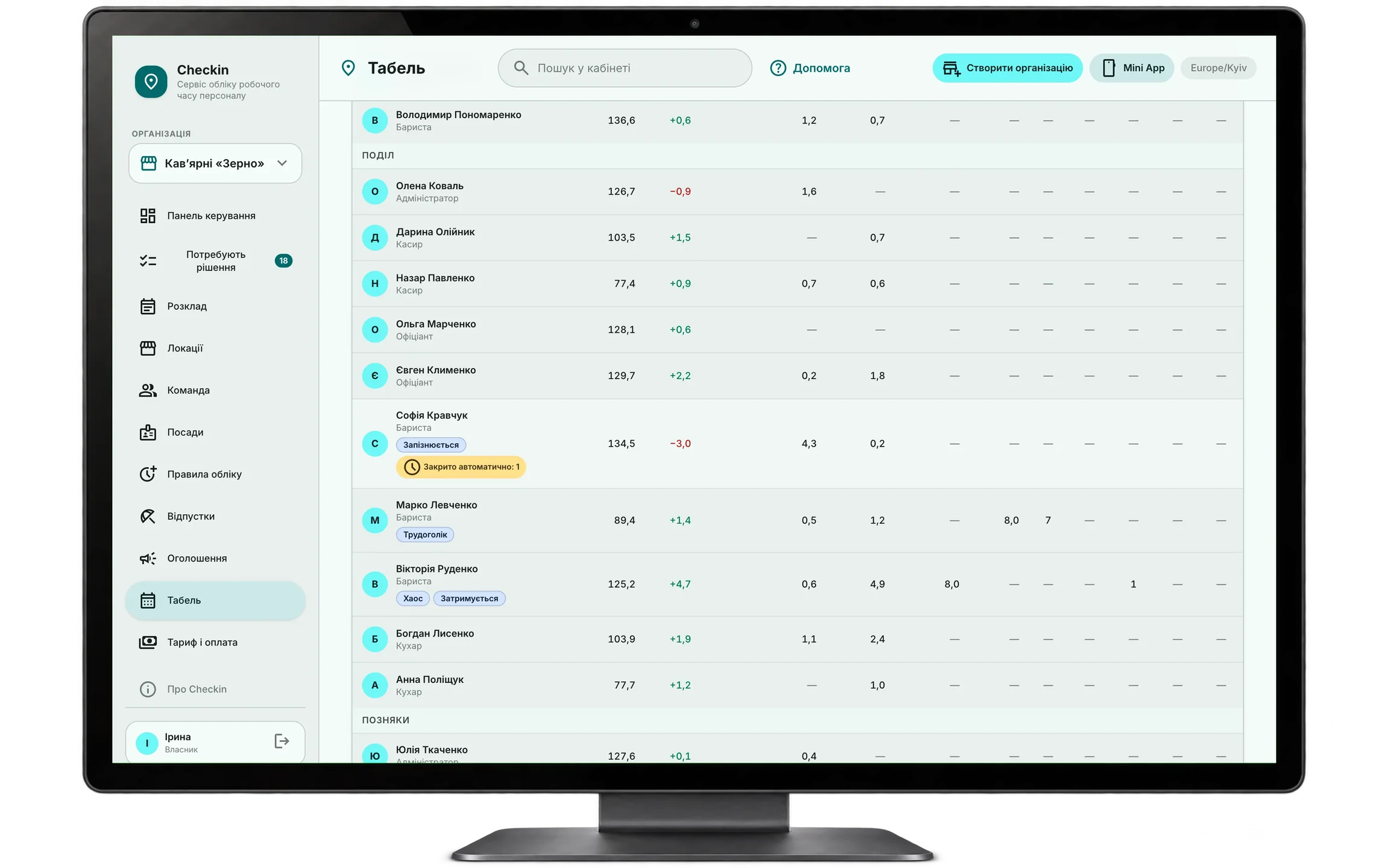This screenshot has width=1389, height=868.
Task: Click the logout icon next to Ірина
Action: tap(282, 741)
